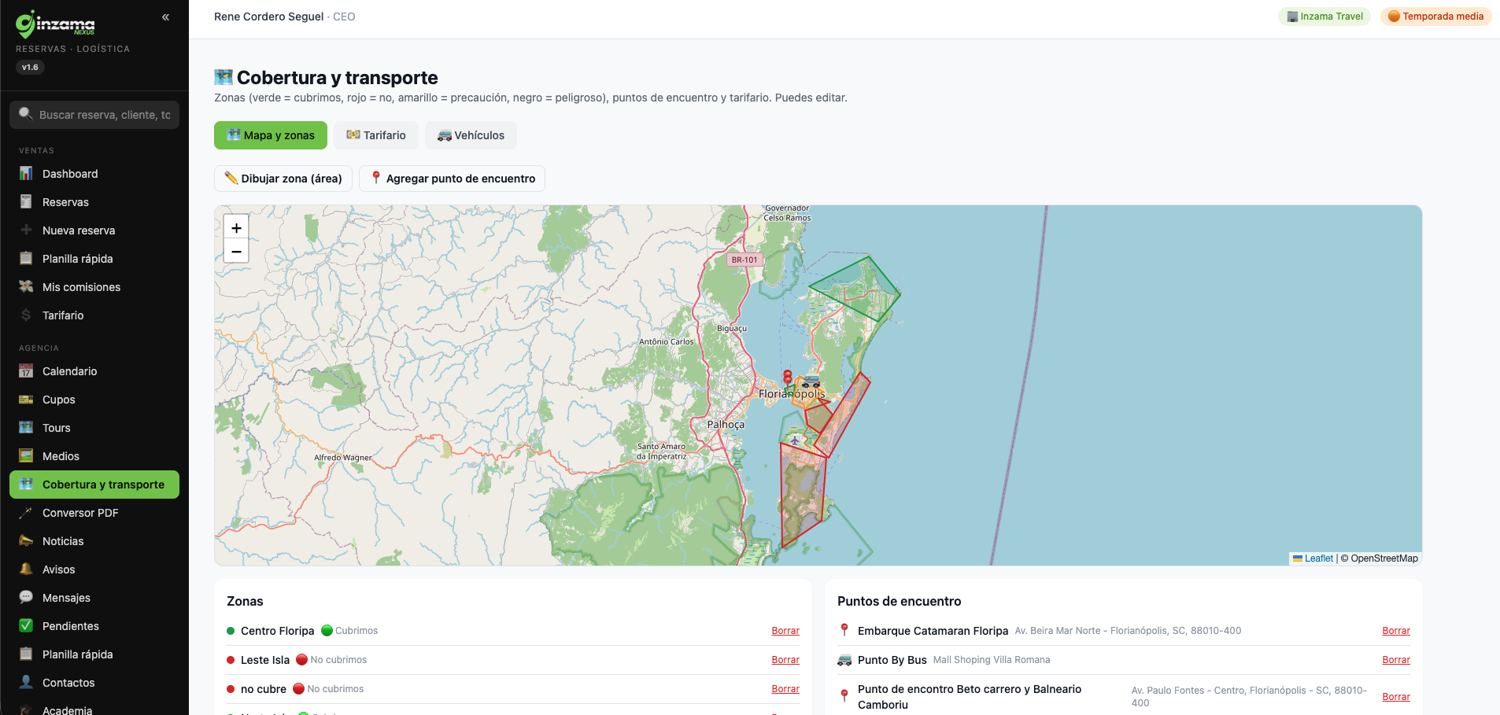Switch to the Tarifario tab
The width and height of the screenshot is (1500, 715).
click(376, 135)
